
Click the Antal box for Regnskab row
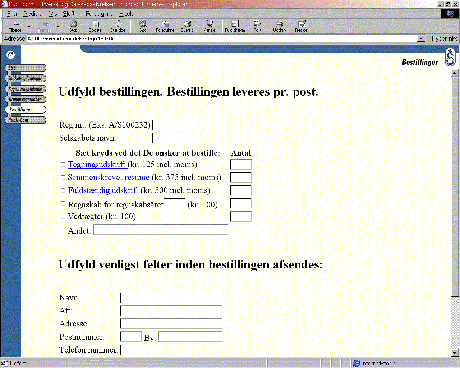(241, 203)
